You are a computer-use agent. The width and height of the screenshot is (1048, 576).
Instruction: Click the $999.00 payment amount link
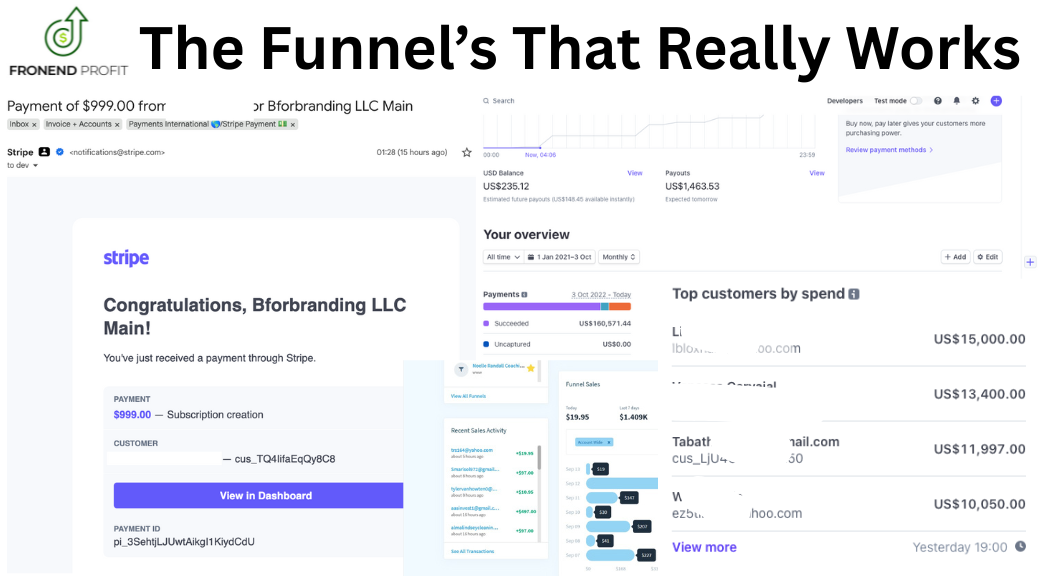(132, 414)
